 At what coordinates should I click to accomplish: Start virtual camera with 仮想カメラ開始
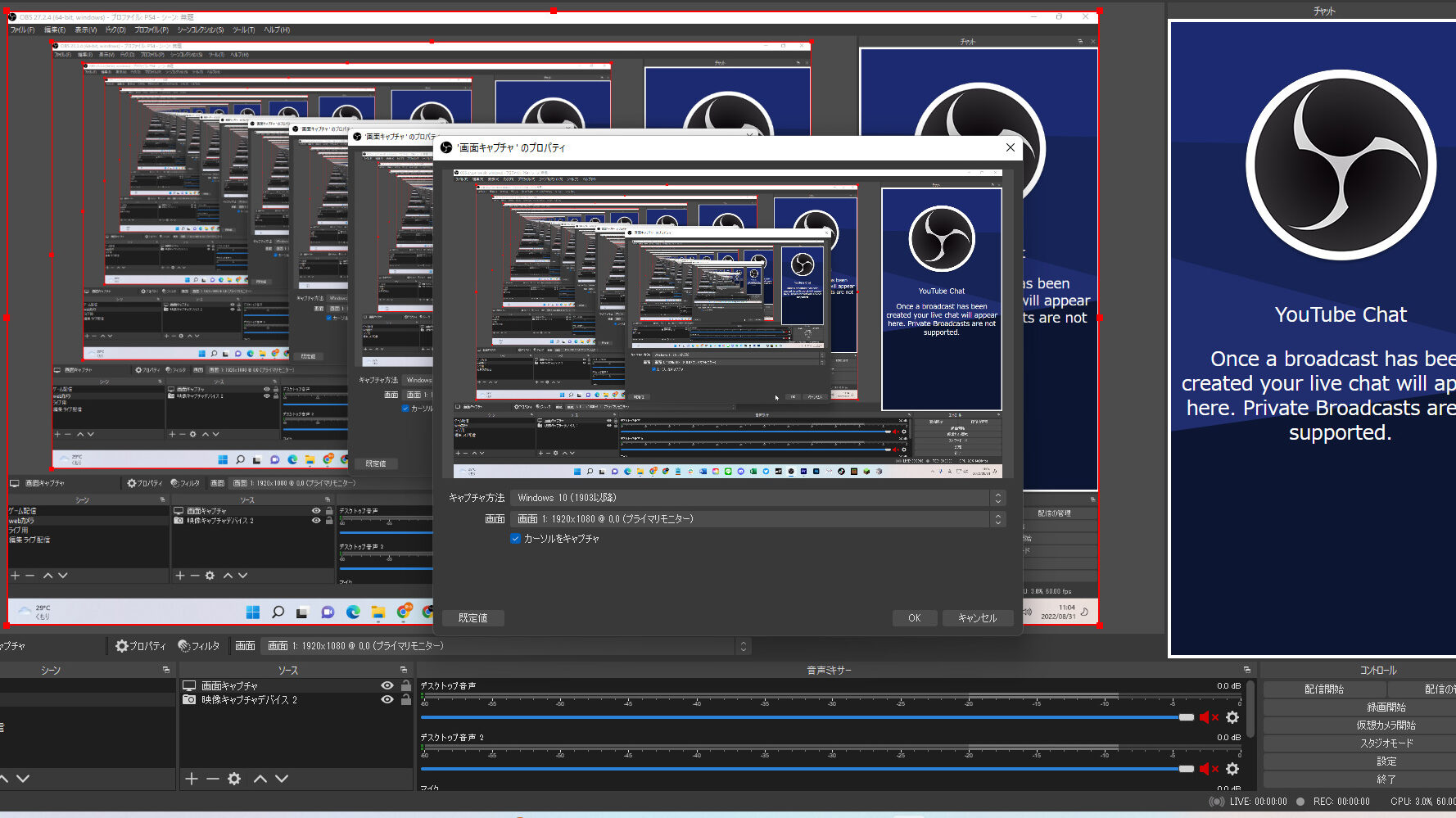(1386, 725)
